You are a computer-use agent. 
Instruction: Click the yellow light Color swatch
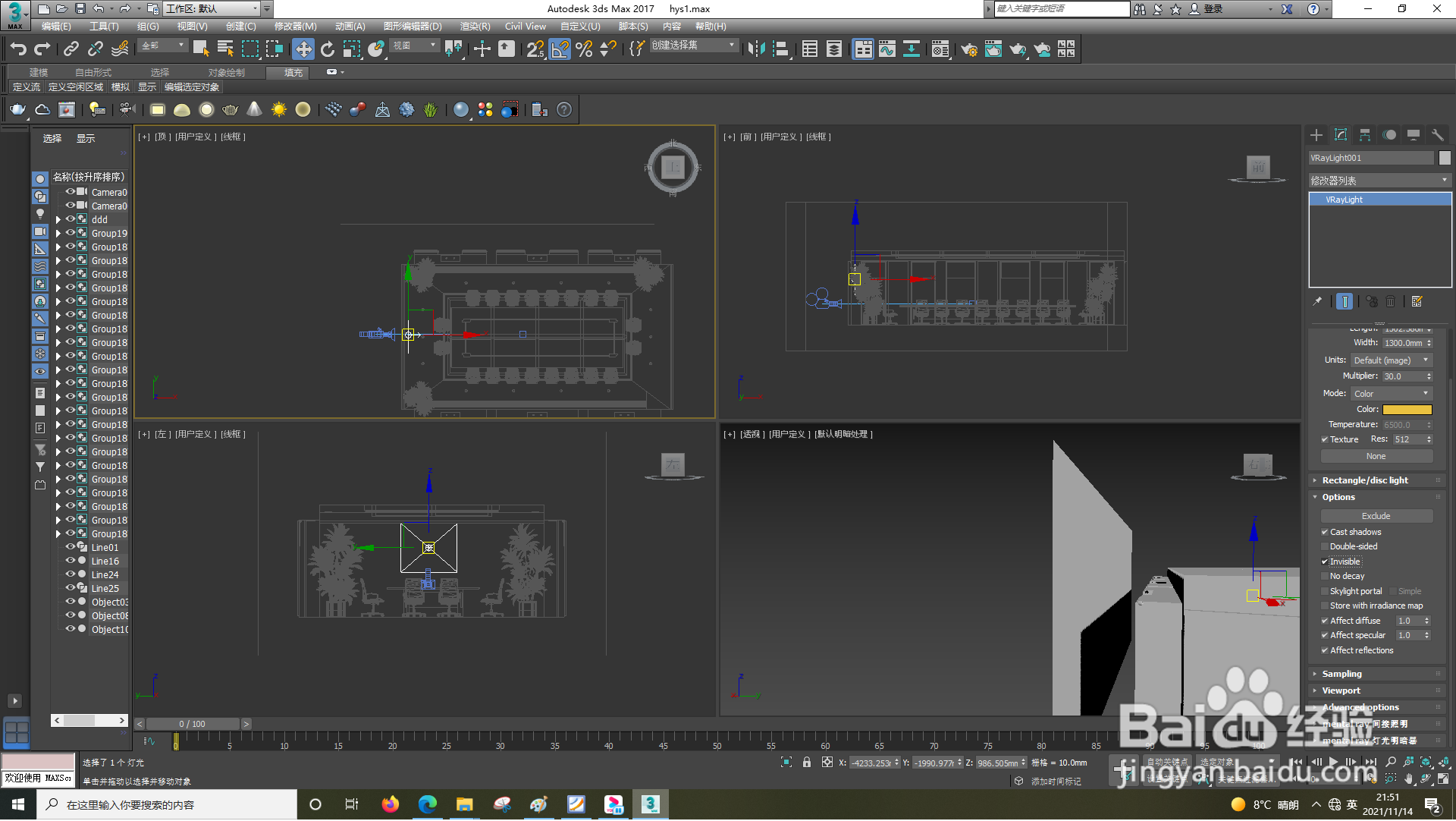[1407, 410]
